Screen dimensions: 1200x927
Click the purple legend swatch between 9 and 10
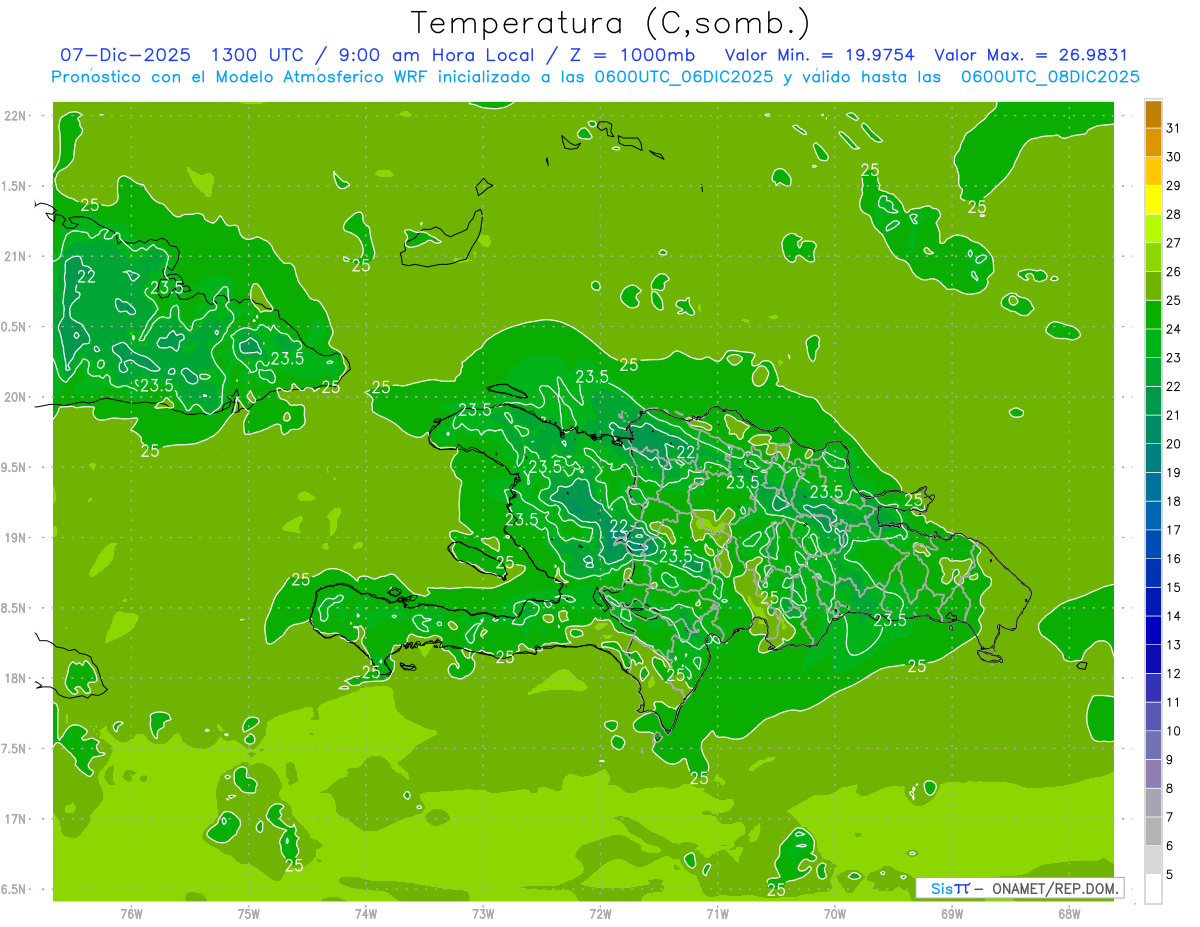coord(1153,746)
